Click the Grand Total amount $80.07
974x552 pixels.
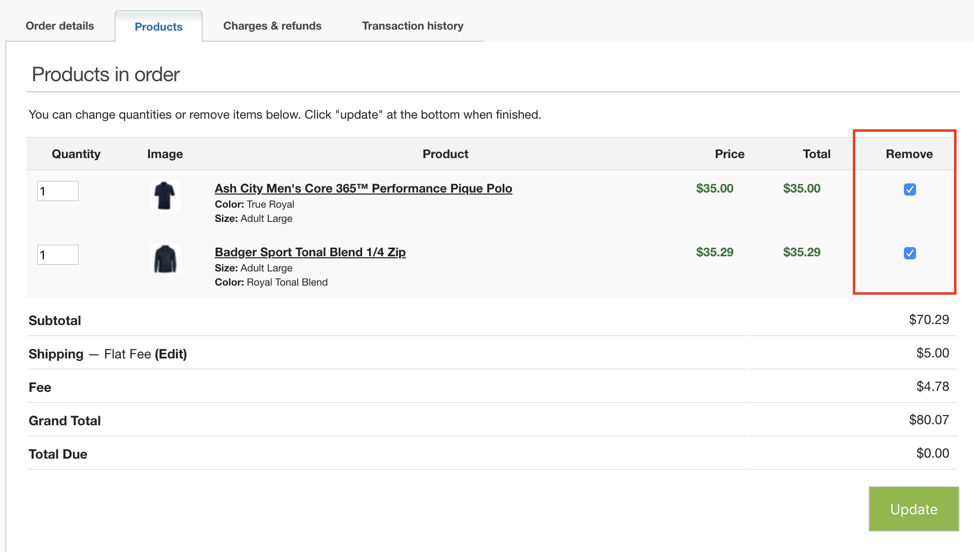coord(929,420)
